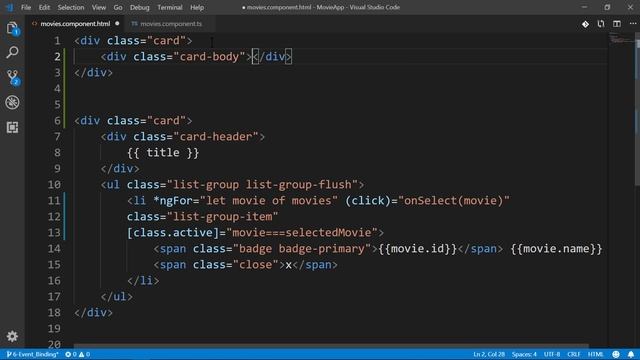Change the UTF-8 file encoding

tap(552, 354)
